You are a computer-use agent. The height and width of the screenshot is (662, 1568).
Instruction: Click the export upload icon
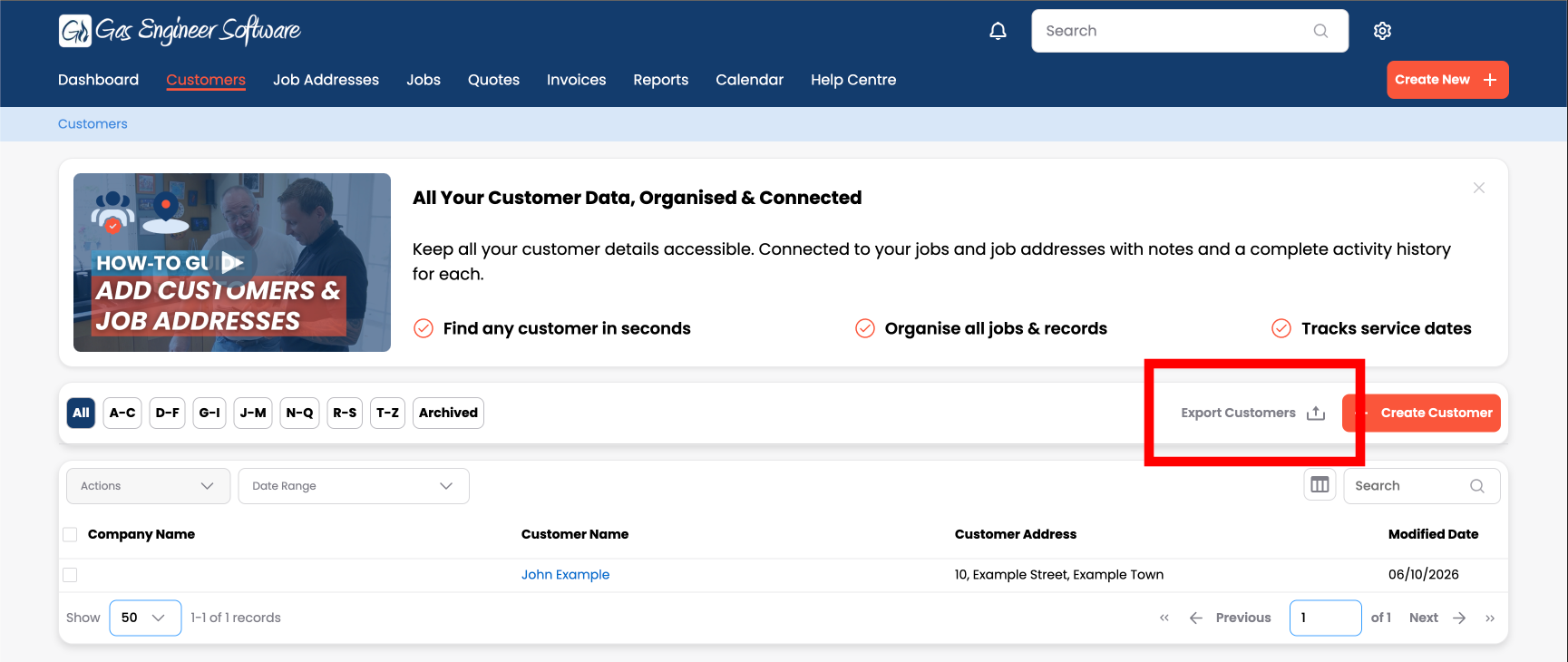[x=1316, y=413]
